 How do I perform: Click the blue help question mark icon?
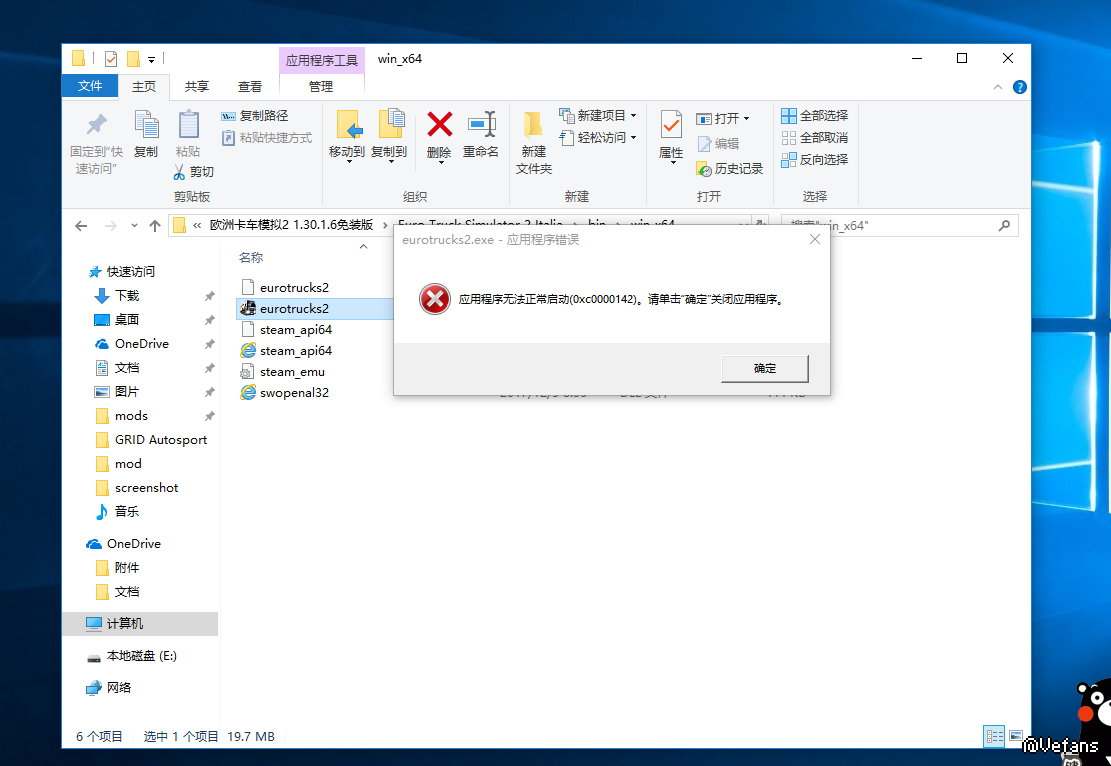pyautogui.click(x=1020, y=87)
